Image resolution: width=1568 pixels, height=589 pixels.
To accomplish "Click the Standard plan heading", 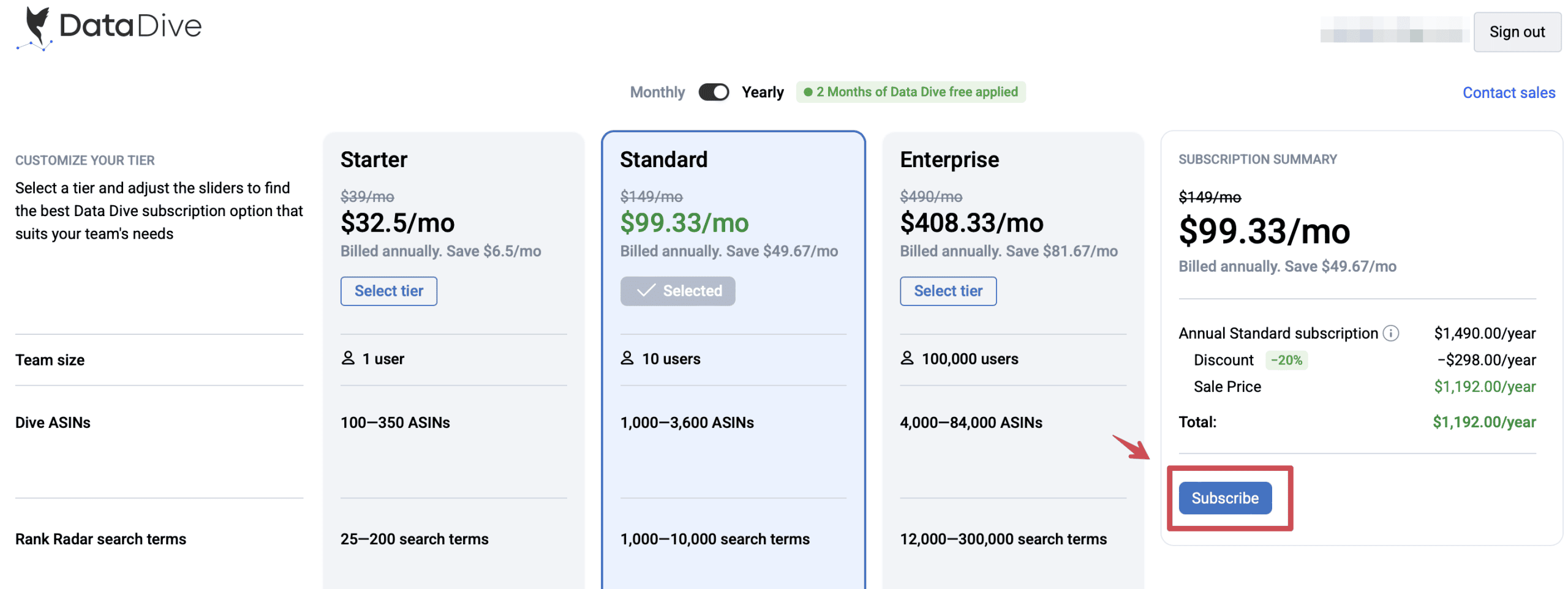I will (x=663, y=160).
